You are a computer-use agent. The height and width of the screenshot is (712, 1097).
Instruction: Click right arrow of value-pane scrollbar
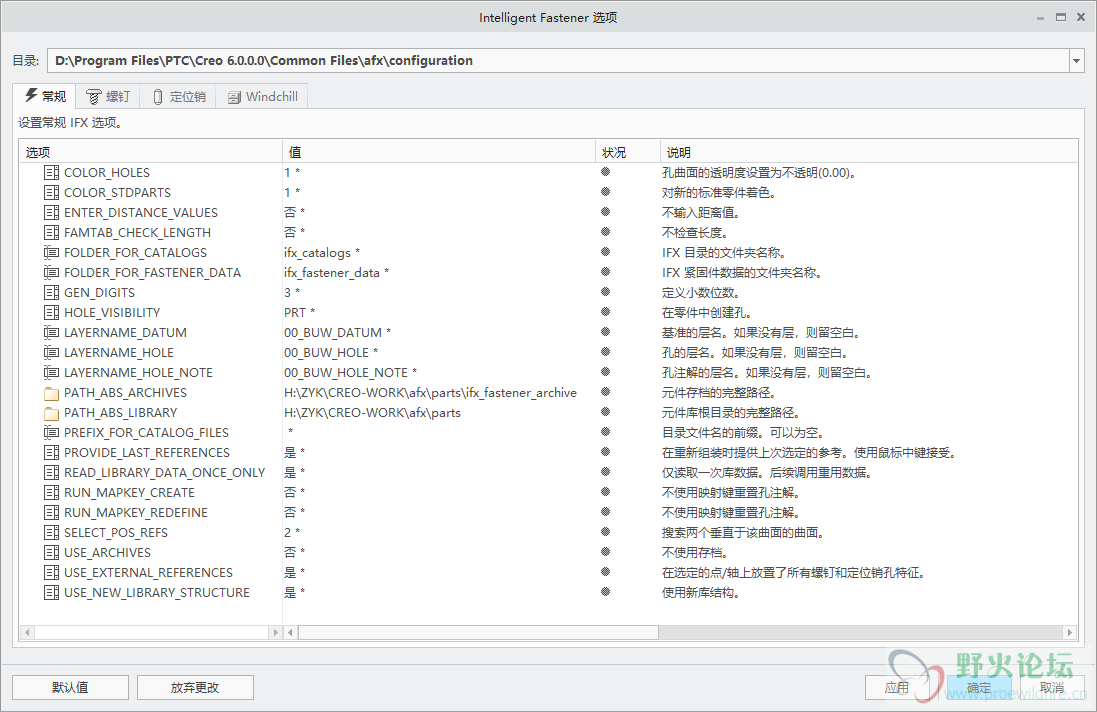[x=1069, y=632]
